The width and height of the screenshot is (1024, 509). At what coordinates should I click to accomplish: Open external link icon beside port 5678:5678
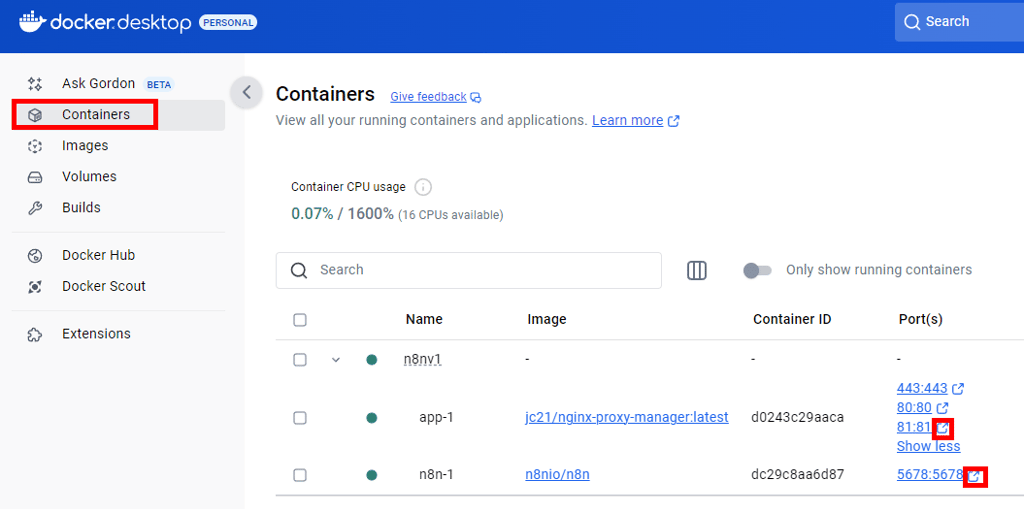975,476
